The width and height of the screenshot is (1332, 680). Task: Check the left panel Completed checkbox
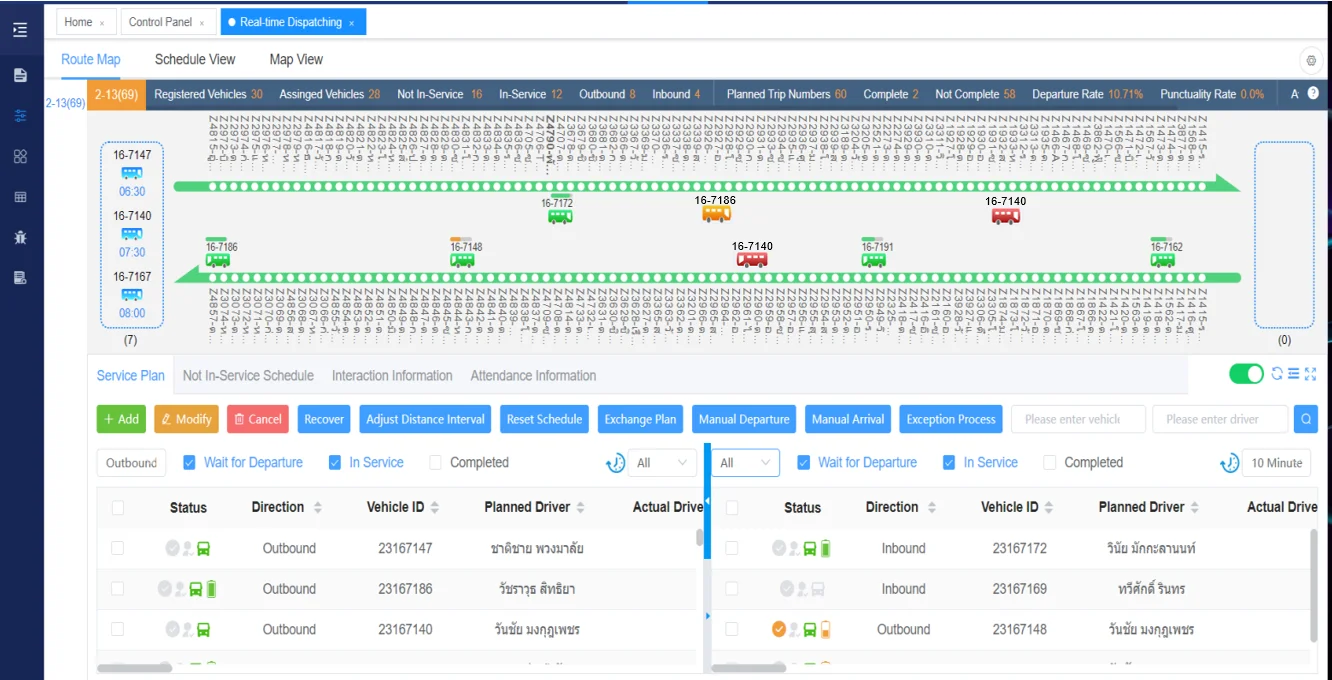click(x=435, y=463)
